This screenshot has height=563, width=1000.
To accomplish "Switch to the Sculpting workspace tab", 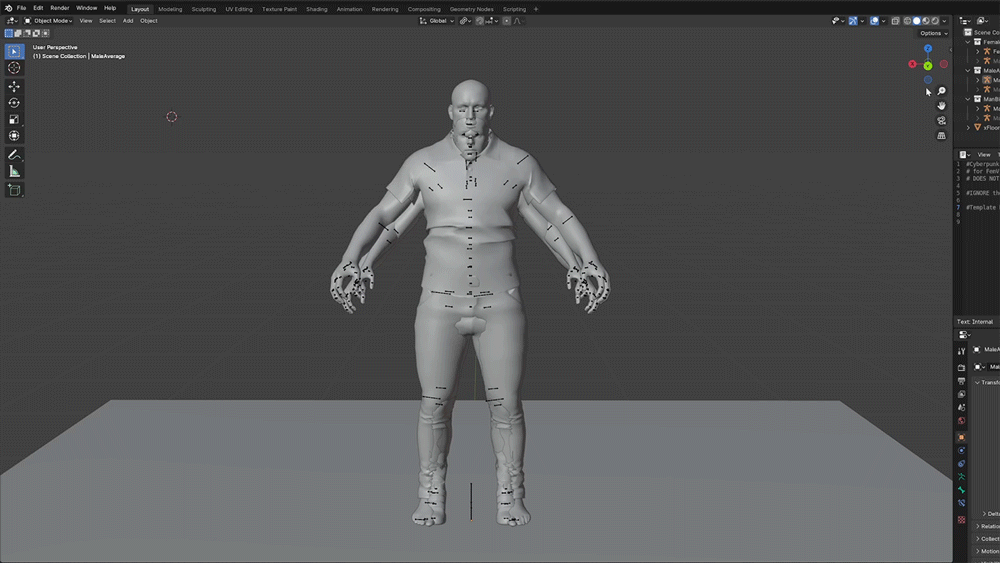I will pyautogui.click(x=203, y=9).
